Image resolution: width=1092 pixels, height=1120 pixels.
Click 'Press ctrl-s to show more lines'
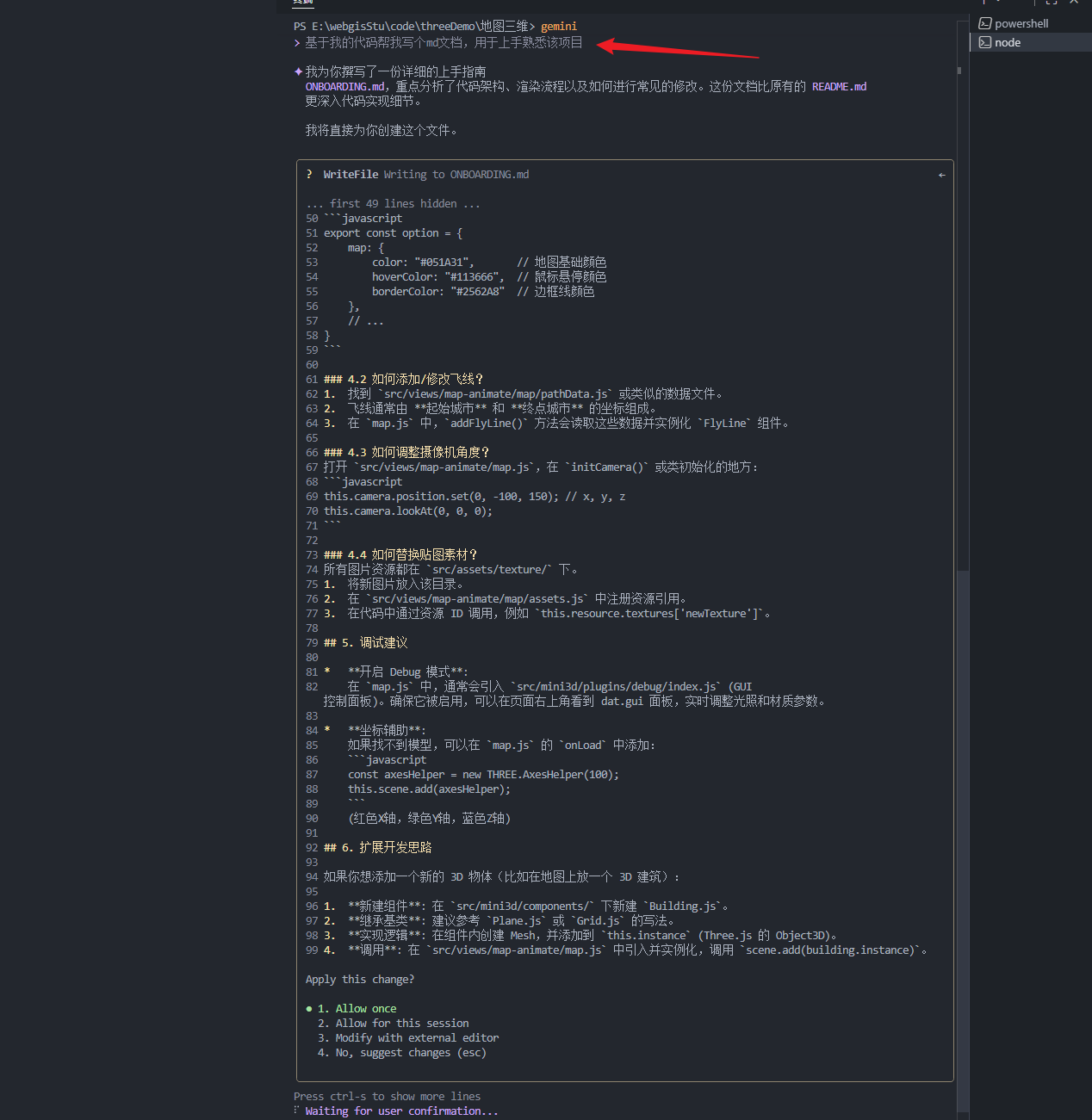387,1097
